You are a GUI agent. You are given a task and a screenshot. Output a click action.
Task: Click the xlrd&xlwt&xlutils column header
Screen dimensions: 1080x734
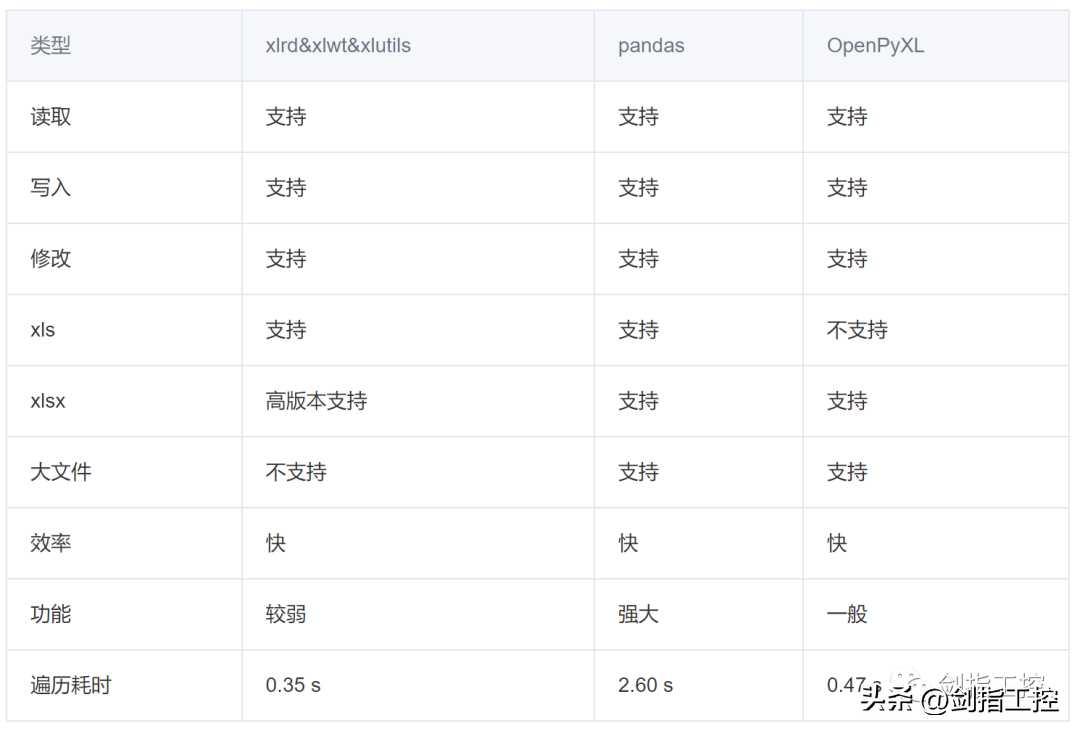(x=338, y=46)
